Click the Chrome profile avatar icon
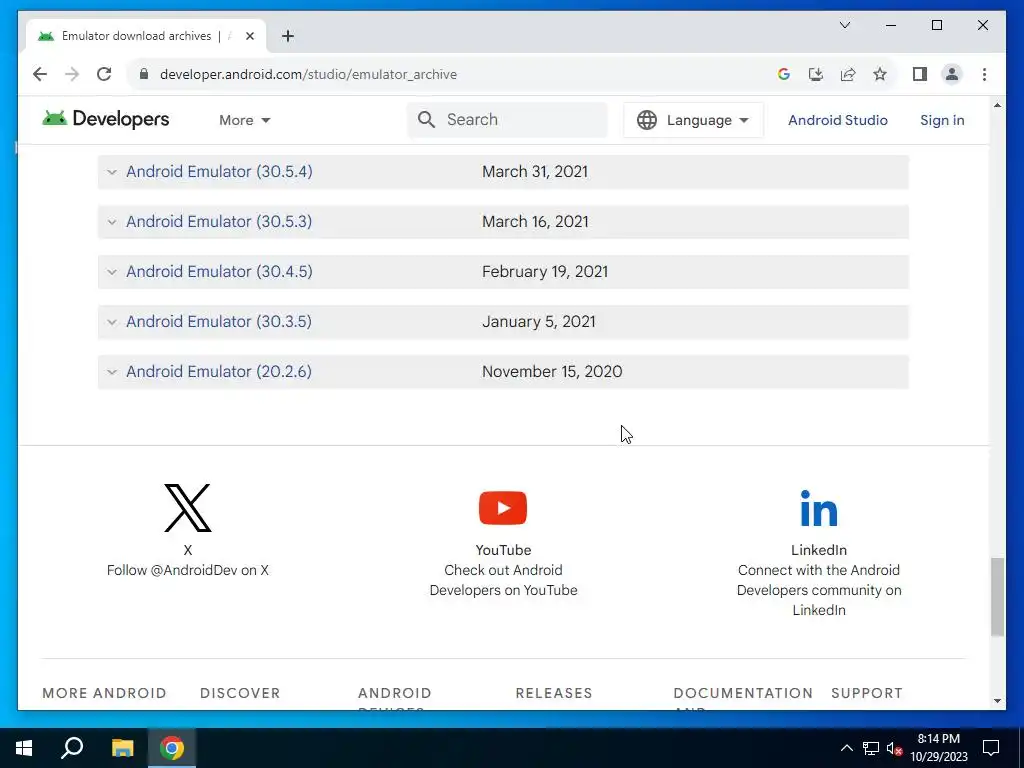This screenshot has height=768, width=1024. pos(952,74)
